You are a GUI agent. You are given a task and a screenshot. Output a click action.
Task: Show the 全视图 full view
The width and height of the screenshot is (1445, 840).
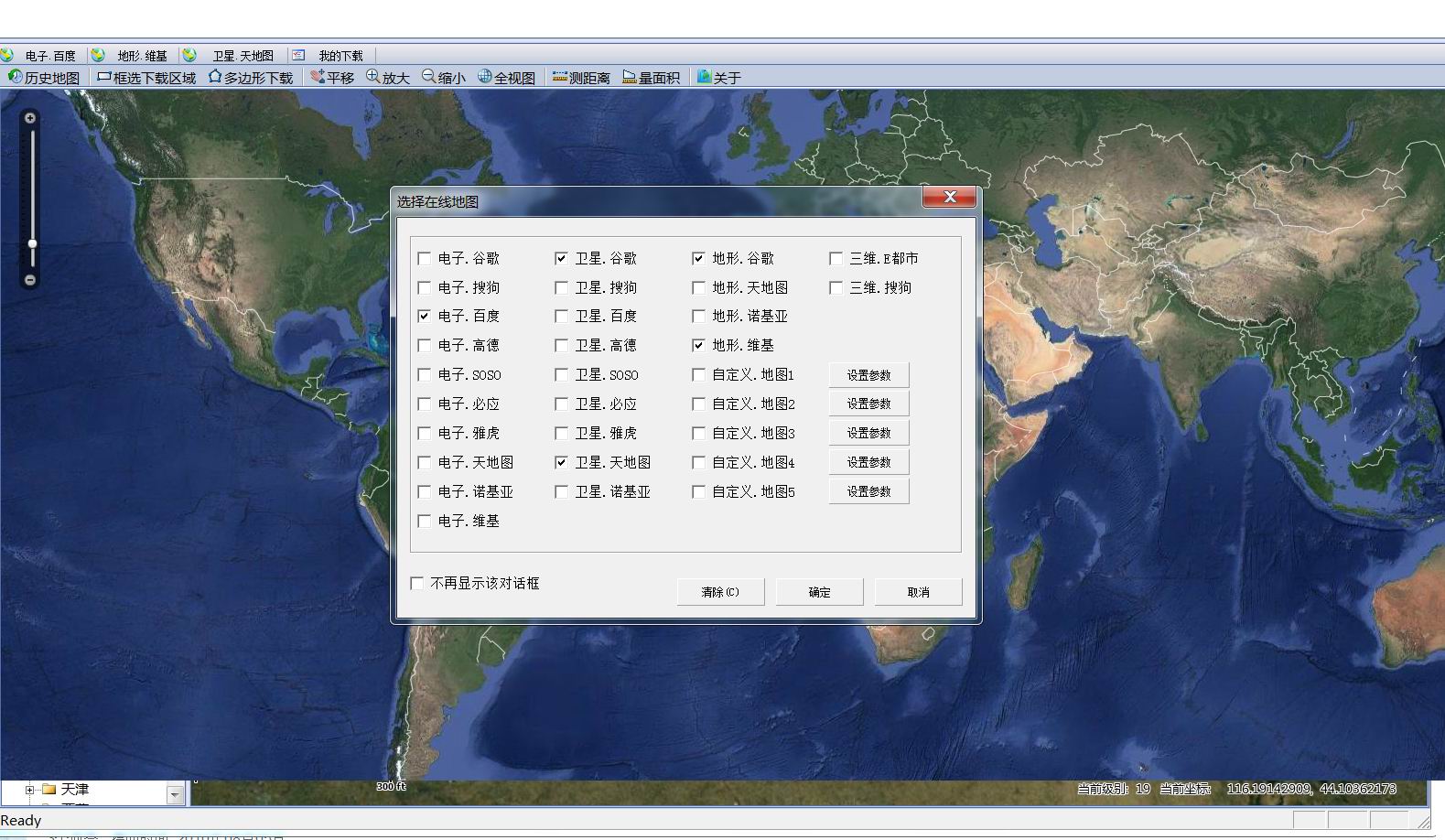pos(507,78)
